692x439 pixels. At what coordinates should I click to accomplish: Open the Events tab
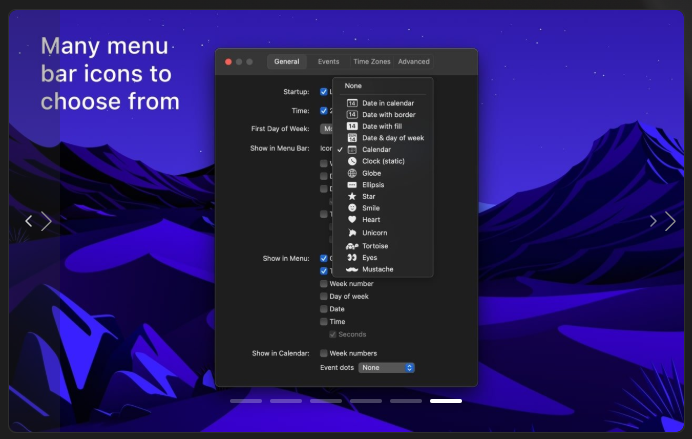(328, 62)
